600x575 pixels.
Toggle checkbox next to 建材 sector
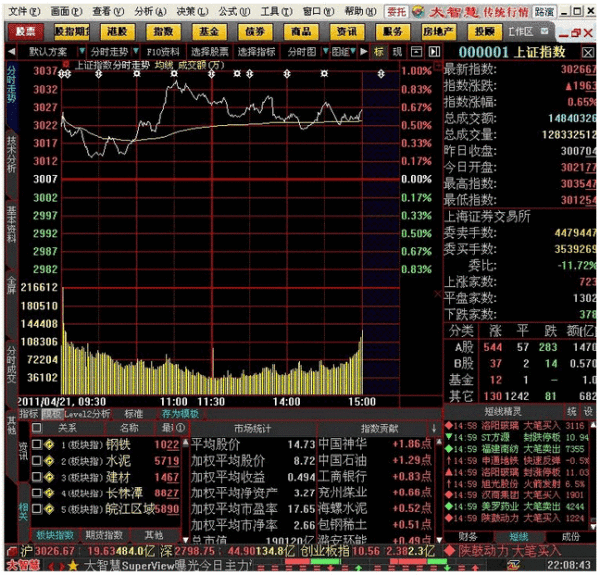[36, 476]
